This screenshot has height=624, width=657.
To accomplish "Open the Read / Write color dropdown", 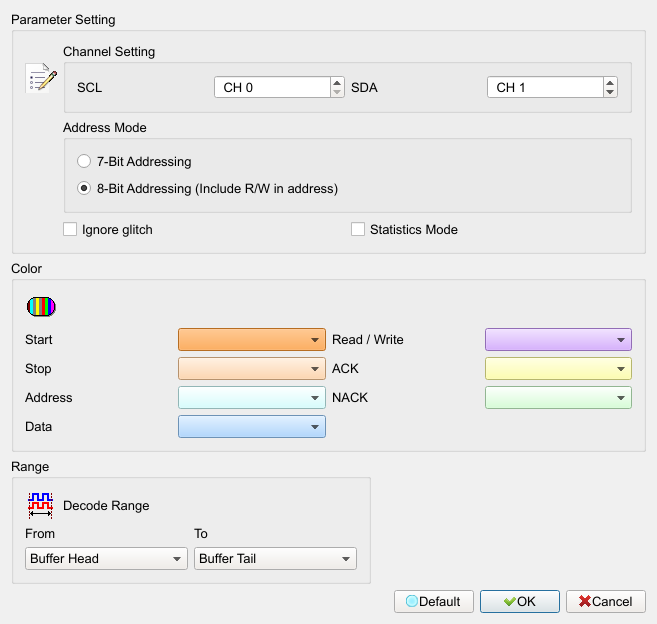I will (x=558, y=339).
